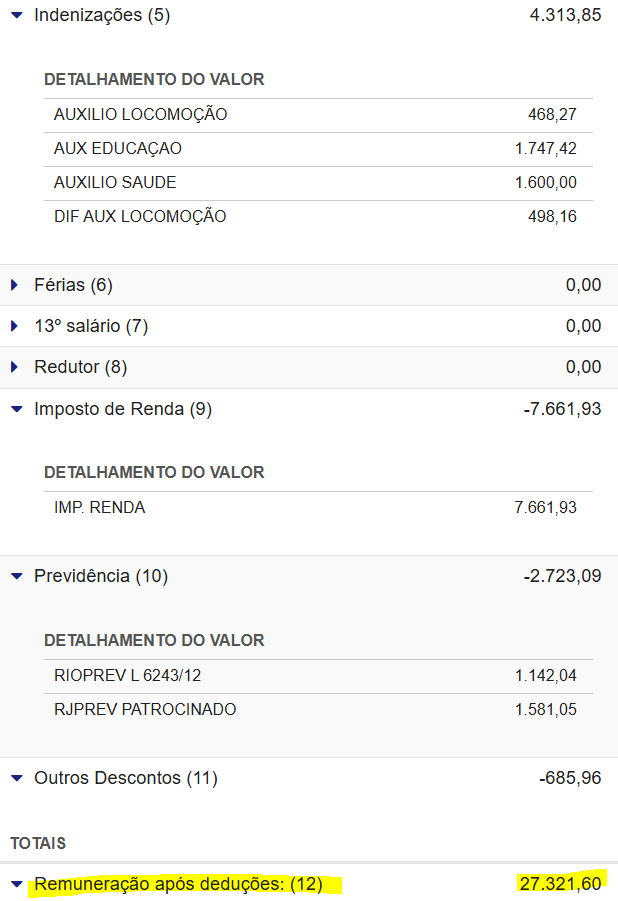Collapse the Indenizações (5) section arrow

[16, 16]
